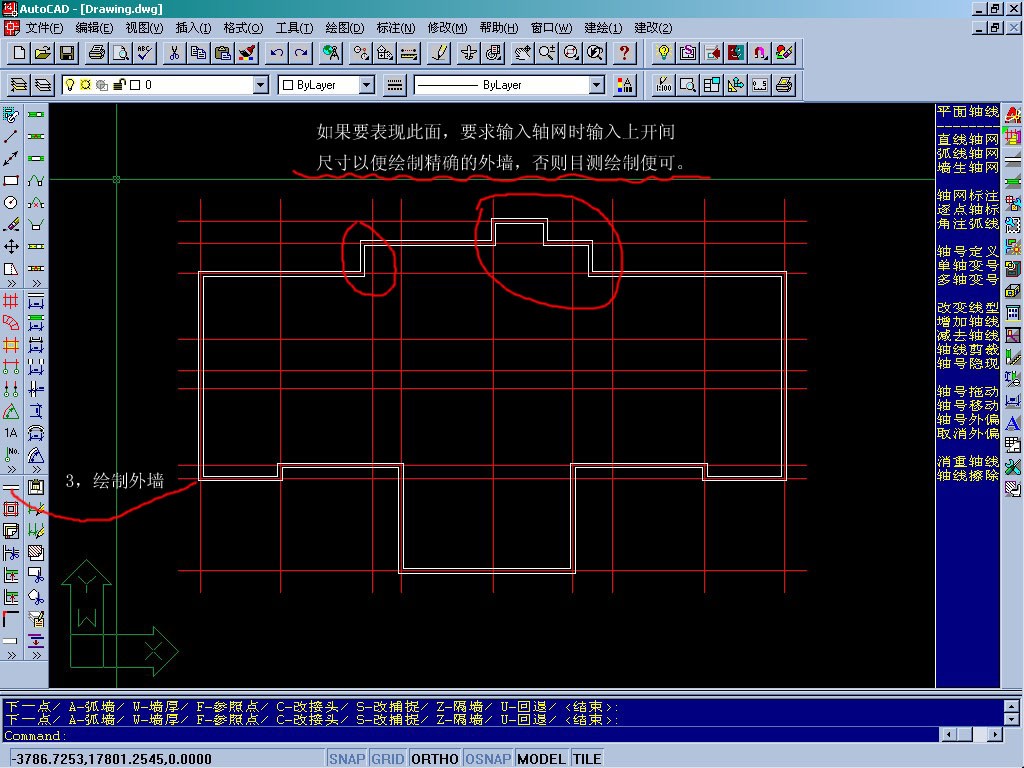Select 增加轴线 in side menu

(968, 321)
